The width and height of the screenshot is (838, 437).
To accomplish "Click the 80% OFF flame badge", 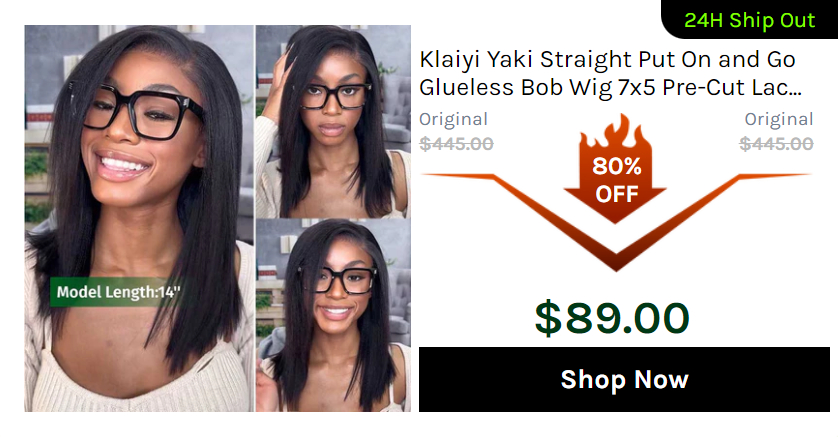I will coord(616,169).
